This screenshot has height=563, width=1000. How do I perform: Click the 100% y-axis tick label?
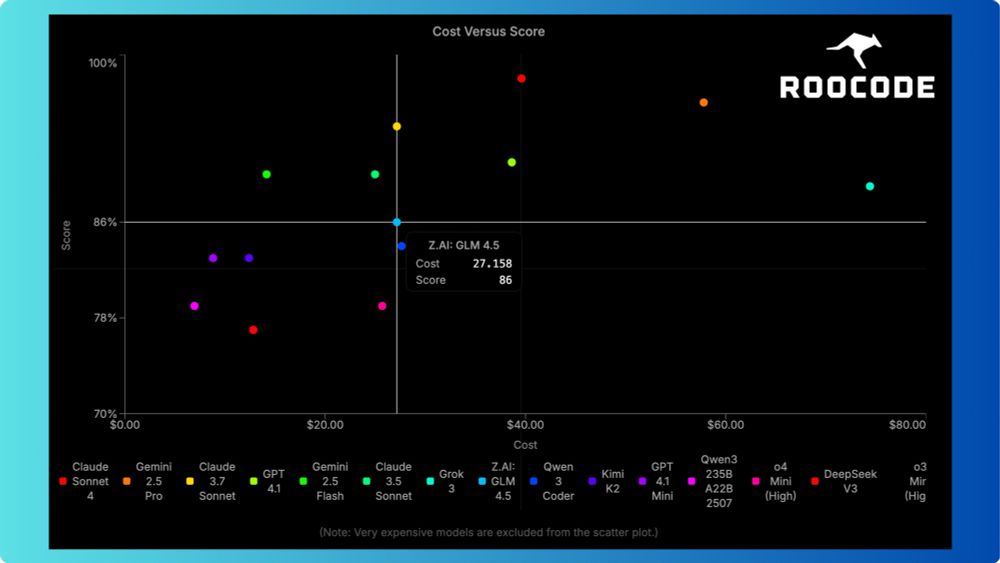click(x=103, y=63)
